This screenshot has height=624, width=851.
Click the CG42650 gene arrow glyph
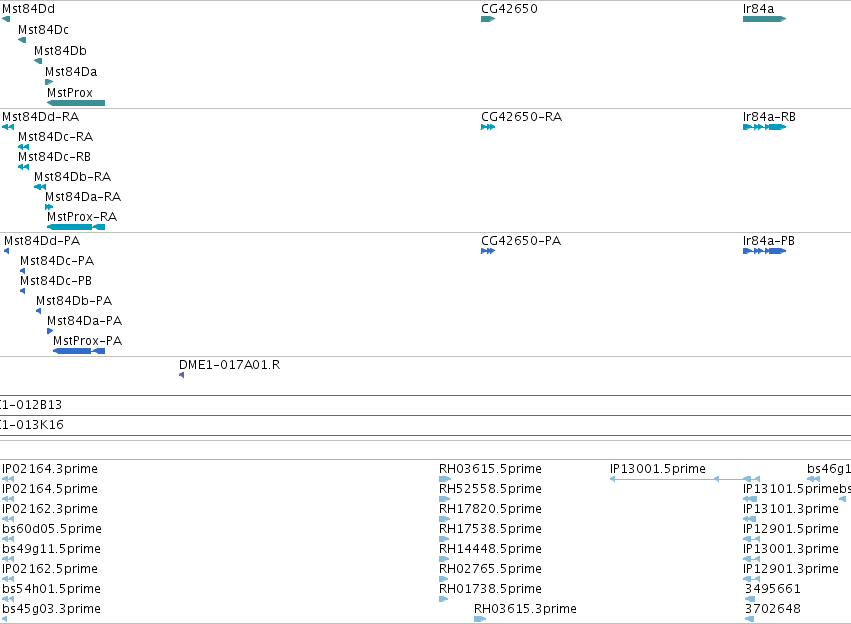pyautogui.click(x=488, y=19)
